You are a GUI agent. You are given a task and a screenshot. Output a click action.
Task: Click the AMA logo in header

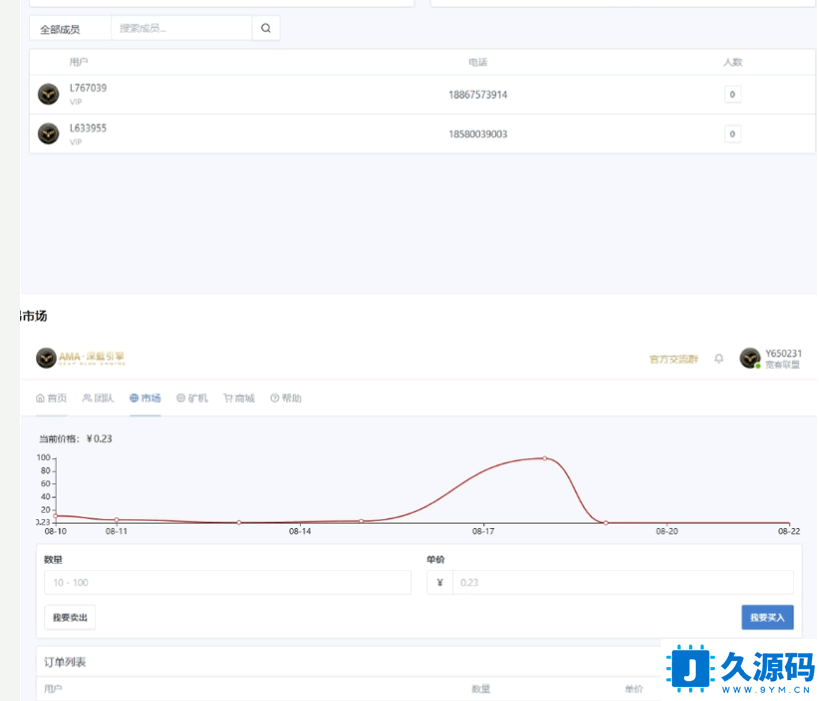coord(80,358)
